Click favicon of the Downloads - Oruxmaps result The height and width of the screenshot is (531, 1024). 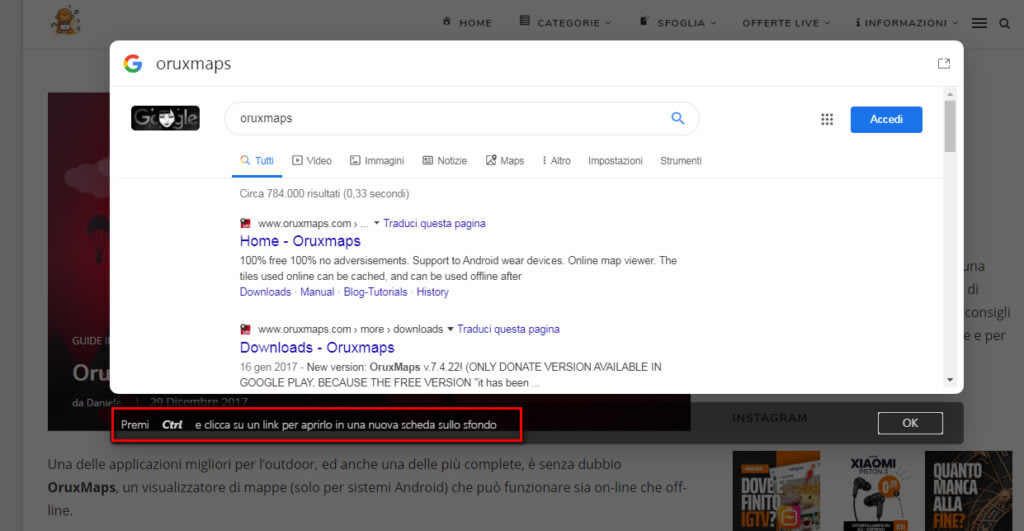pyautogui.click(x=246, y=329)
